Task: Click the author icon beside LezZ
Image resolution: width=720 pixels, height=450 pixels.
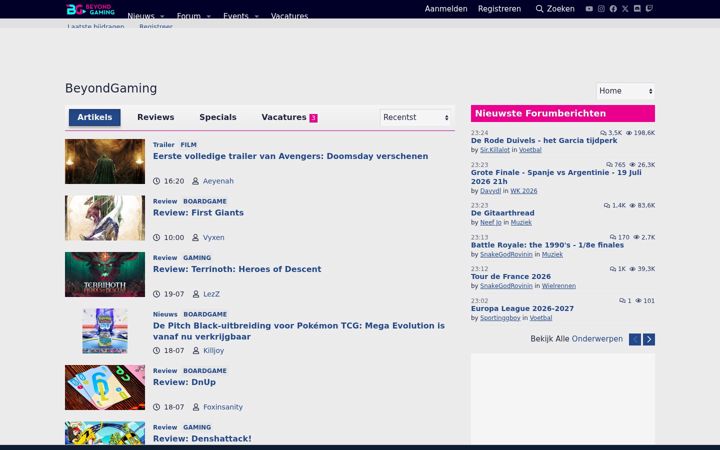Action: coord(196,294)
